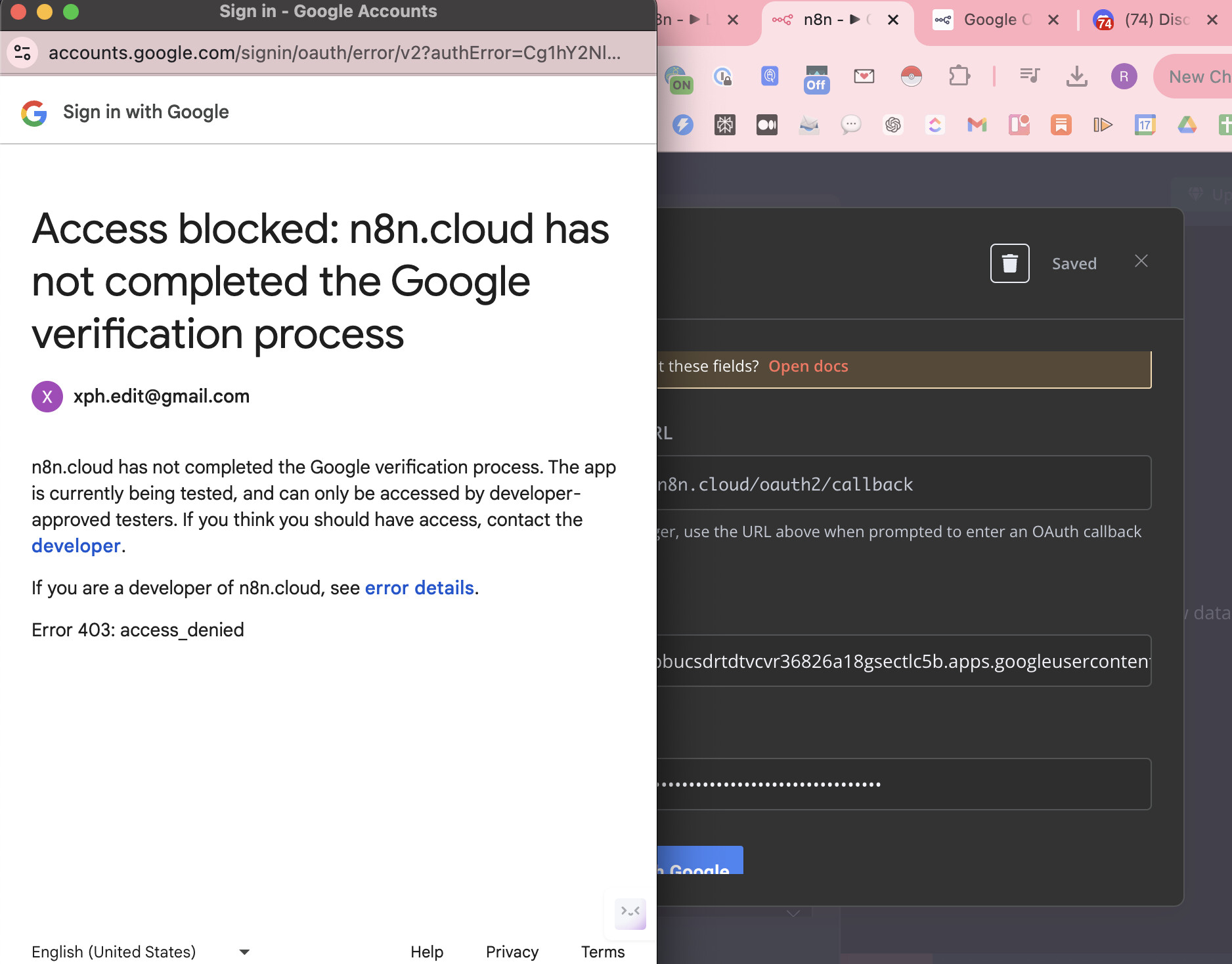This screenshot has height=964, width=1232.
Task: Open the speech-bubble bookmark icon
Action: tap(851, 125)
